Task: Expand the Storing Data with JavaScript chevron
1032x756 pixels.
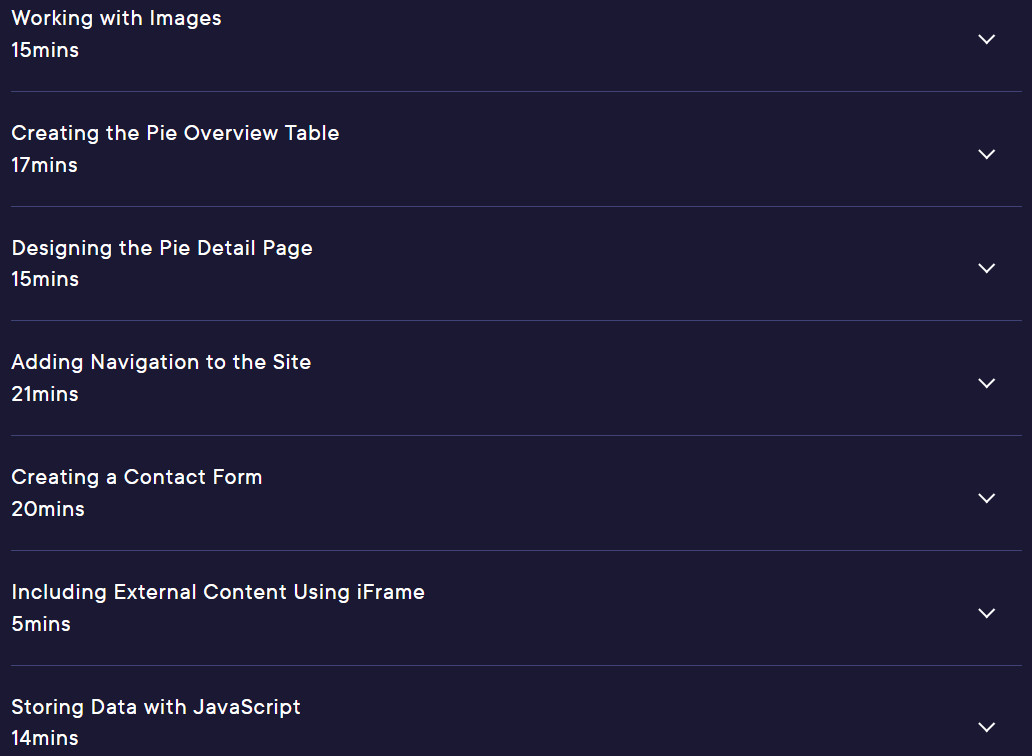Action: pos(986,727)
